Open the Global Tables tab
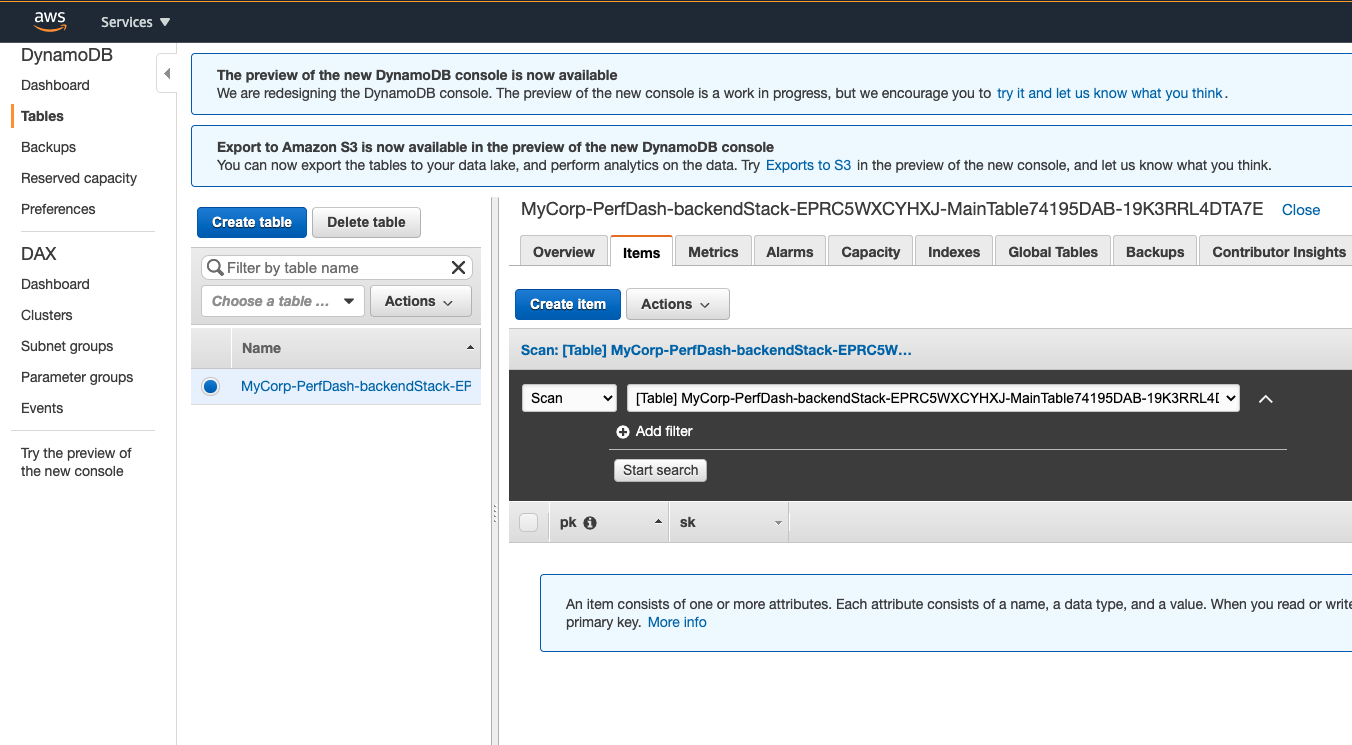This screenshot has width=1352, height=745. [x=1053, y=252]
